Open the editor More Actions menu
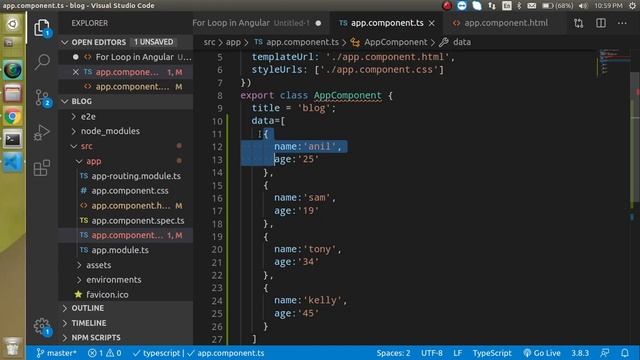Viewport: 640px width, 360px height. tap(622, 23)
